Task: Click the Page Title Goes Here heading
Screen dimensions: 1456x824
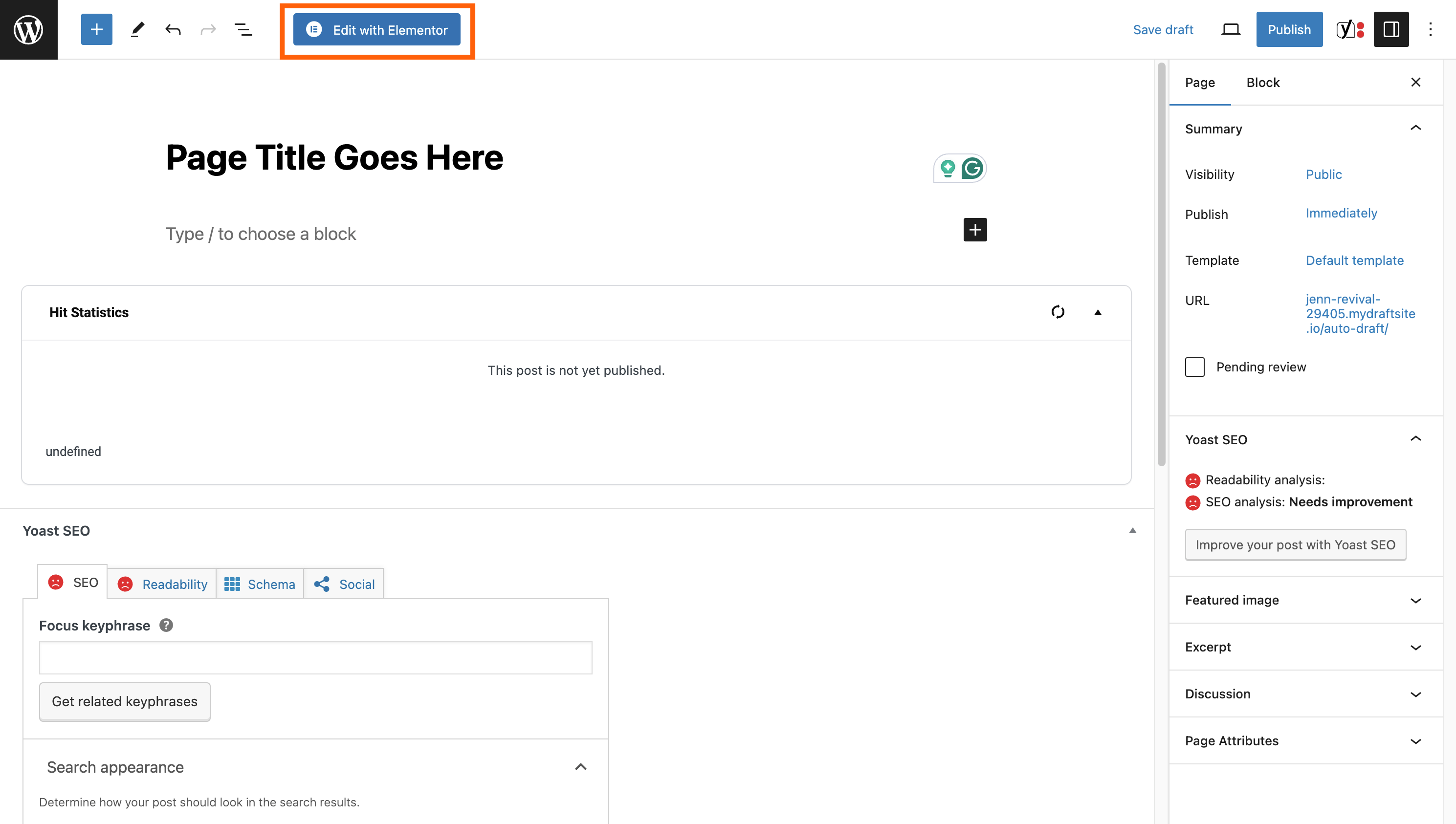Action: tap(334, 157)
